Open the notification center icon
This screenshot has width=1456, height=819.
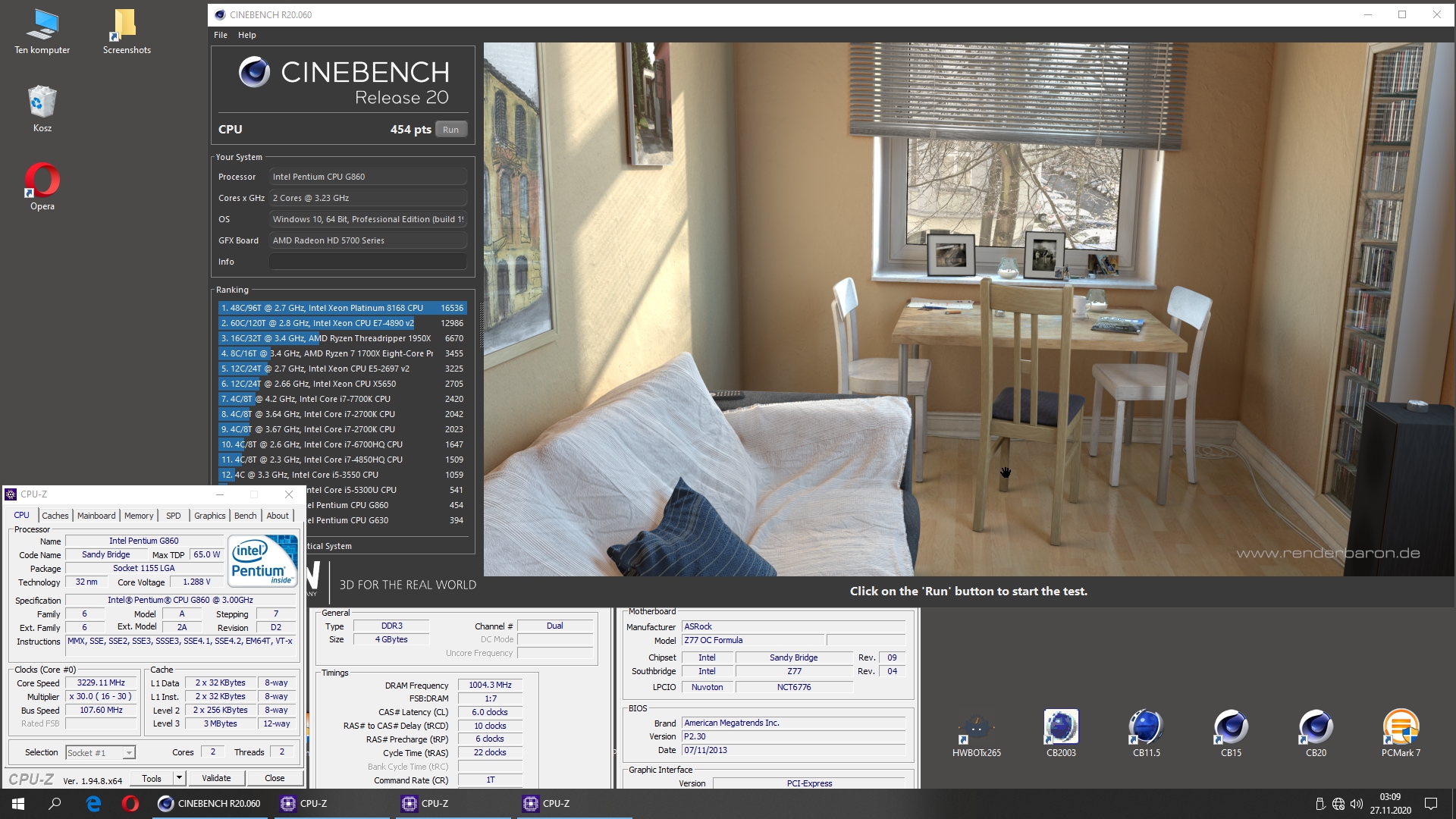[1431, 804]
